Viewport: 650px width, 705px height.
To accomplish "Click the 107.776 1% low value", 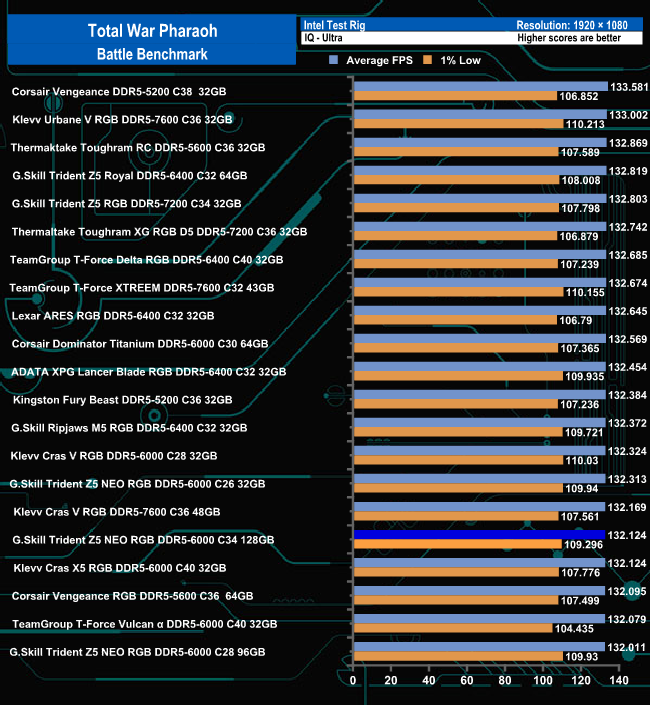I will pos(580,573).
